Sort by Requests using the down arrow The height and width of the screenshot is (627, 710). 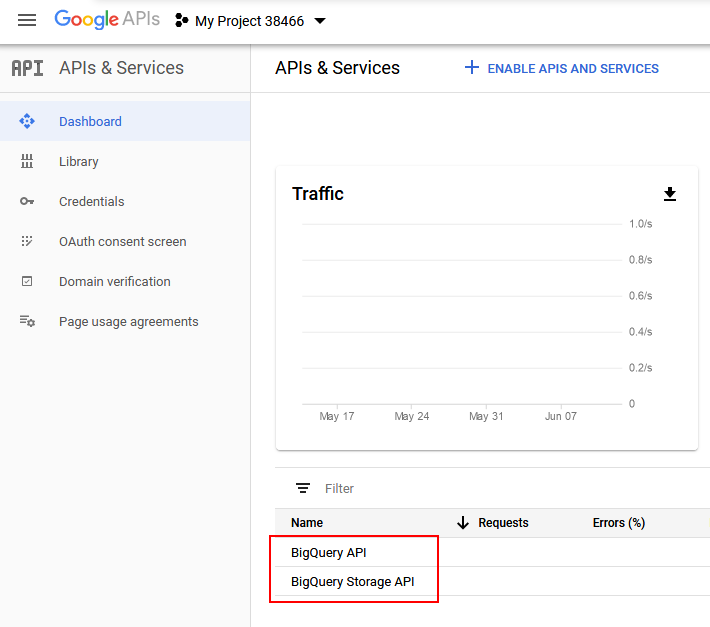click(x=463, y=522)
